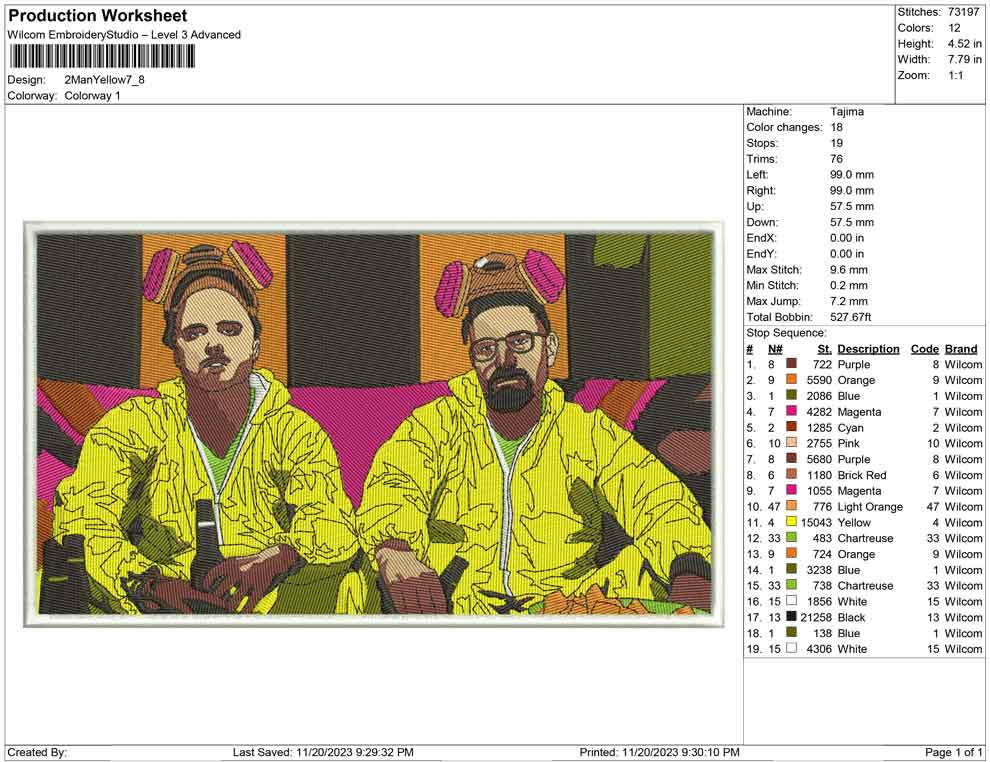Click the 'Created By:' footer label

coord(37,753)
